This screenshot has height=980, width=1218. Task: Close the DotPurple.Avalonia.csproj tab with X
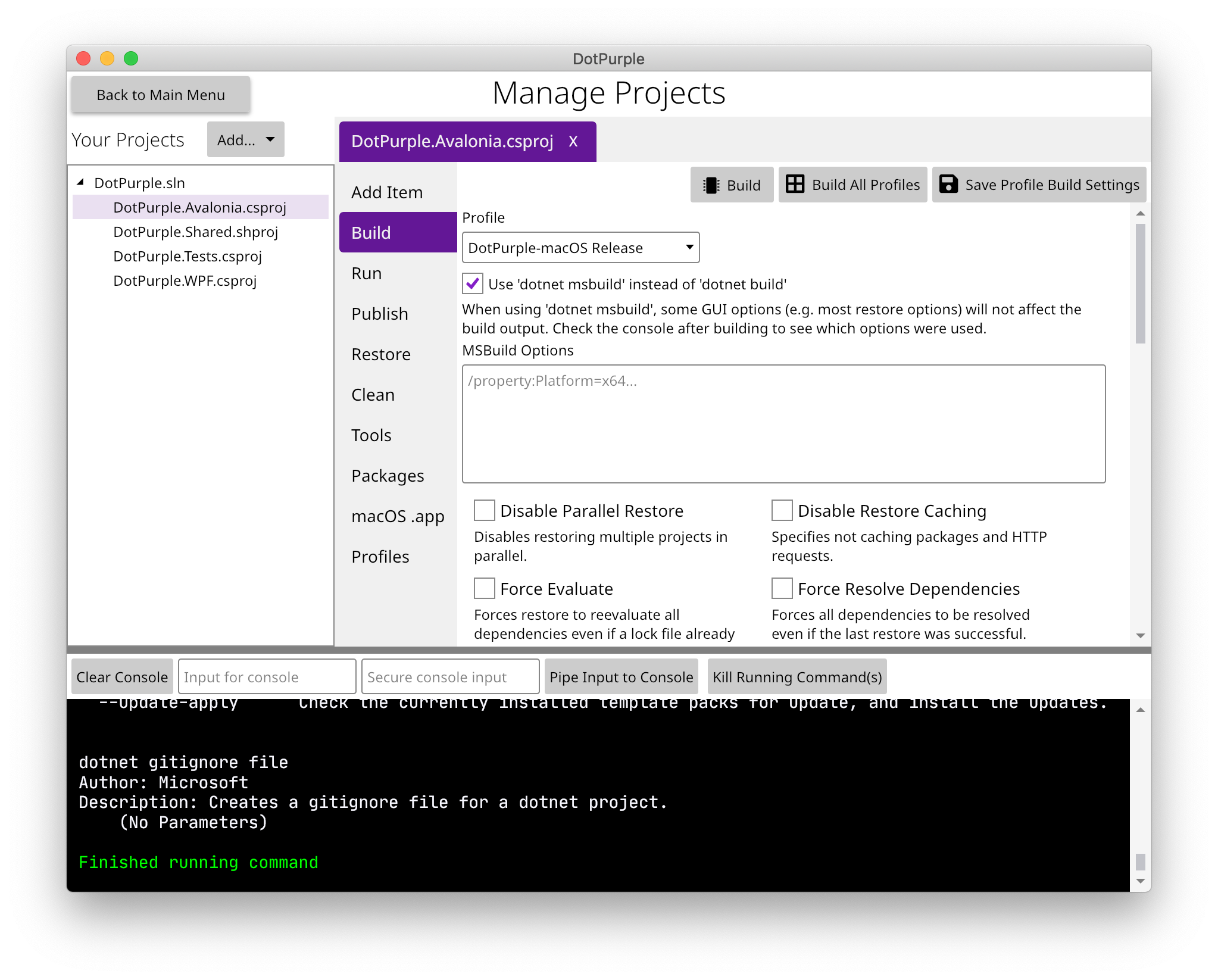tap(573, 142)
